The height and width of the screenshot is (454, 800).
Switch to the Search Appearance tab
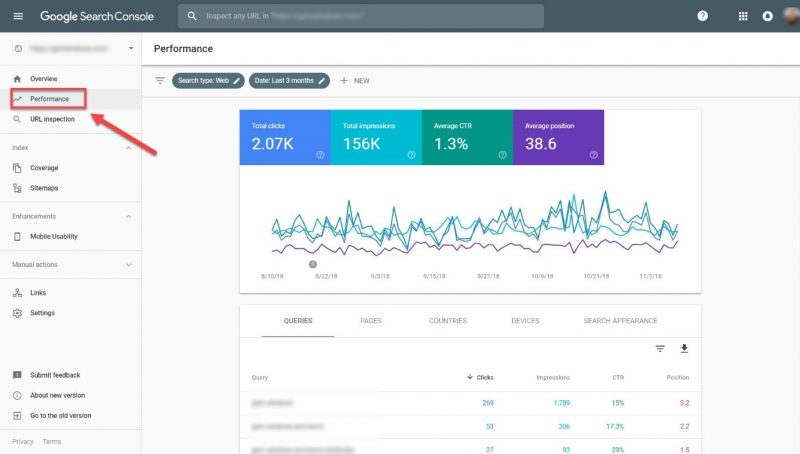pos(620,321)
